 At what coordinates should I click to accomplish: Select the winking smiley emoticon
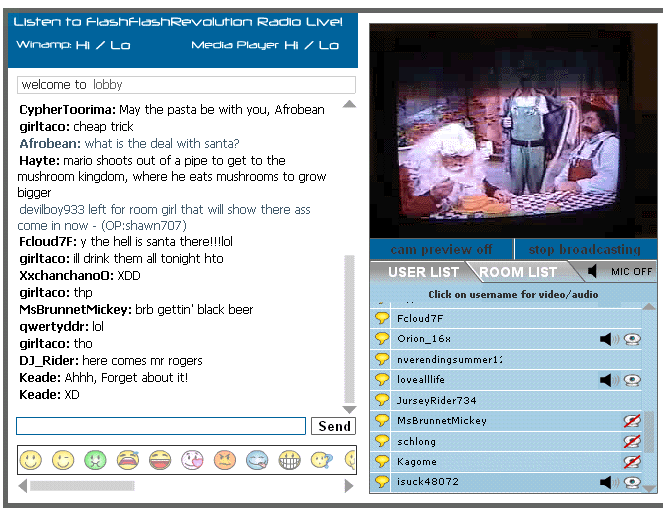tap(63, 460)
